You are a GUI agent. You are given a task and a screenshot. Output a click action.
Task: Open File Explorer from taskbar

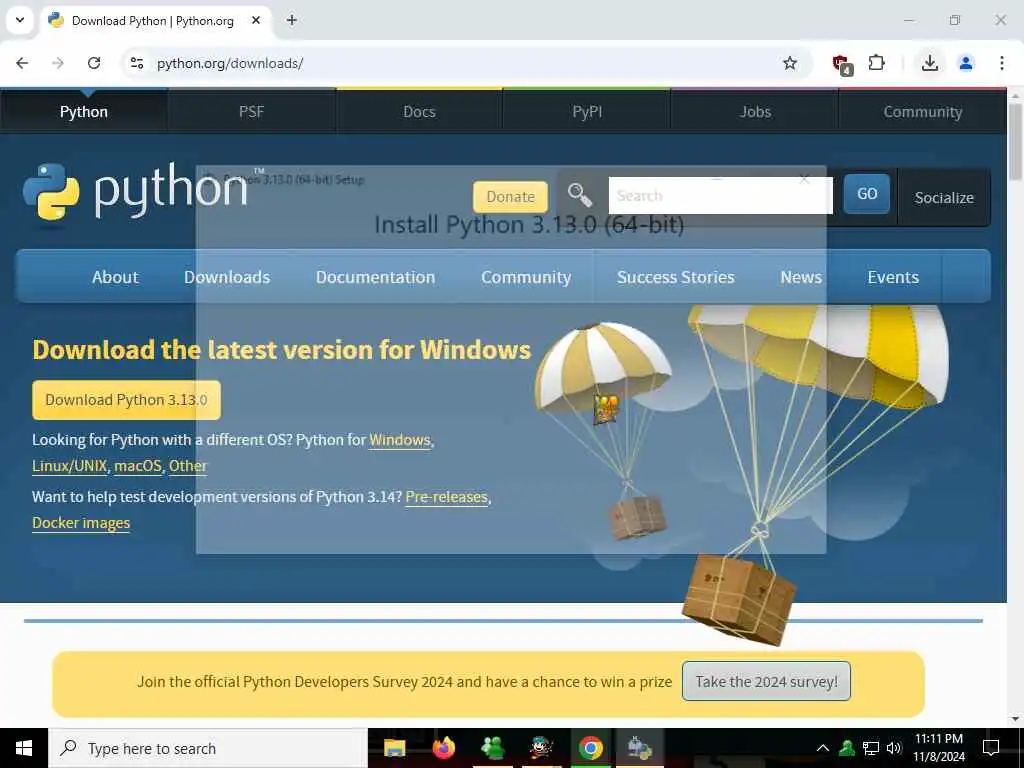click(x=394, y=748)
